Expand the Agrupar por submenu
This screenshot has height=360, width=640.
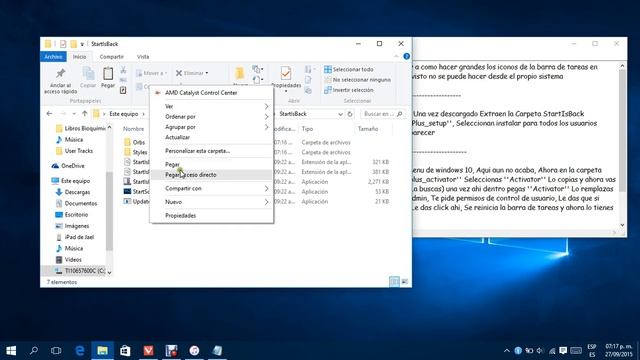(211, 127)
